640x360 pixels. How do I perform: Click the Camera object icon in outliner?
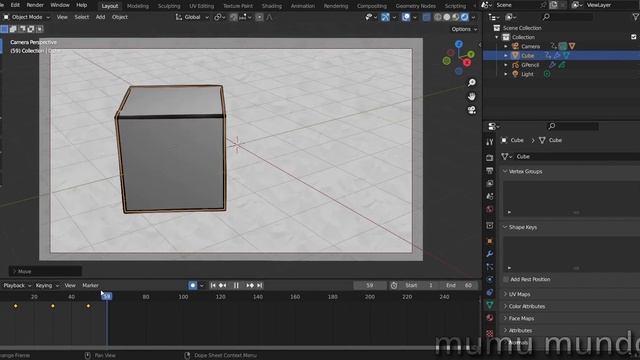516,46
